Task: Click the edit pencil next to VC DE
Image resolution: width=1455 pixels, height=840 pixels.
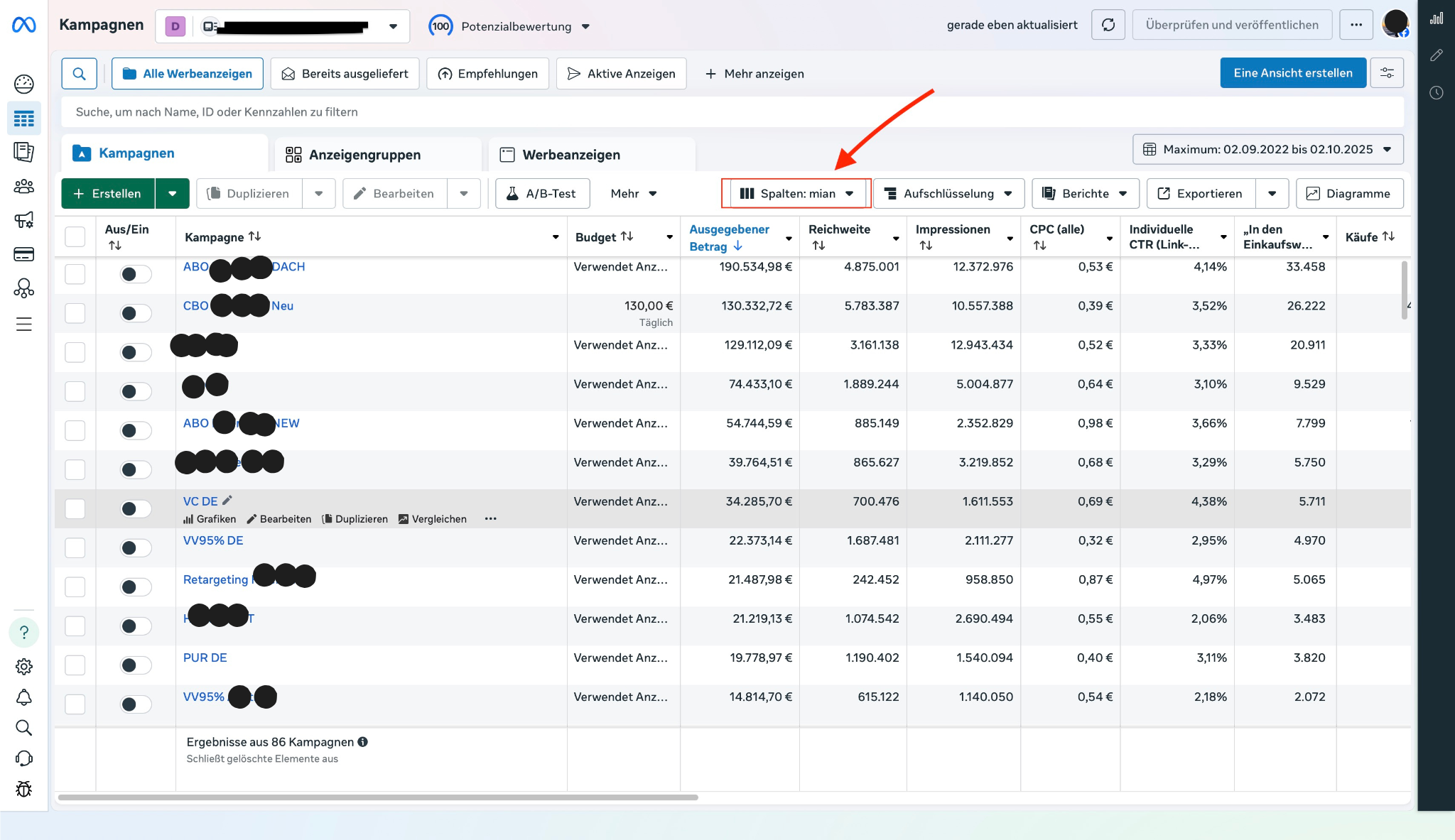Action: click(x=227, y=501)
